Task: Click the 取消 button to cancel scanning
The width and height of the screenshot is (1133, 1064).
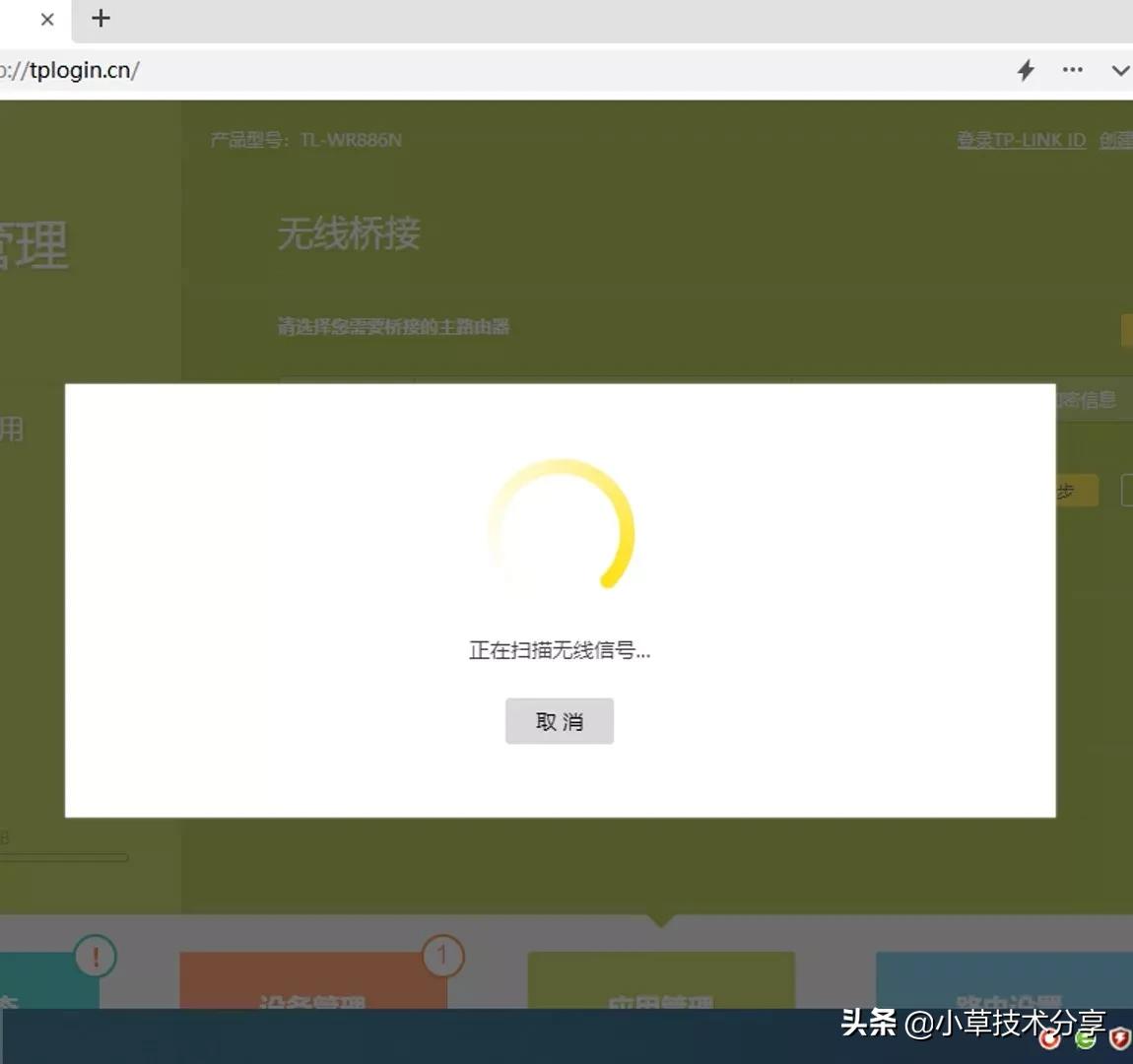Action: pyautogui.click(x=560, y=720)
